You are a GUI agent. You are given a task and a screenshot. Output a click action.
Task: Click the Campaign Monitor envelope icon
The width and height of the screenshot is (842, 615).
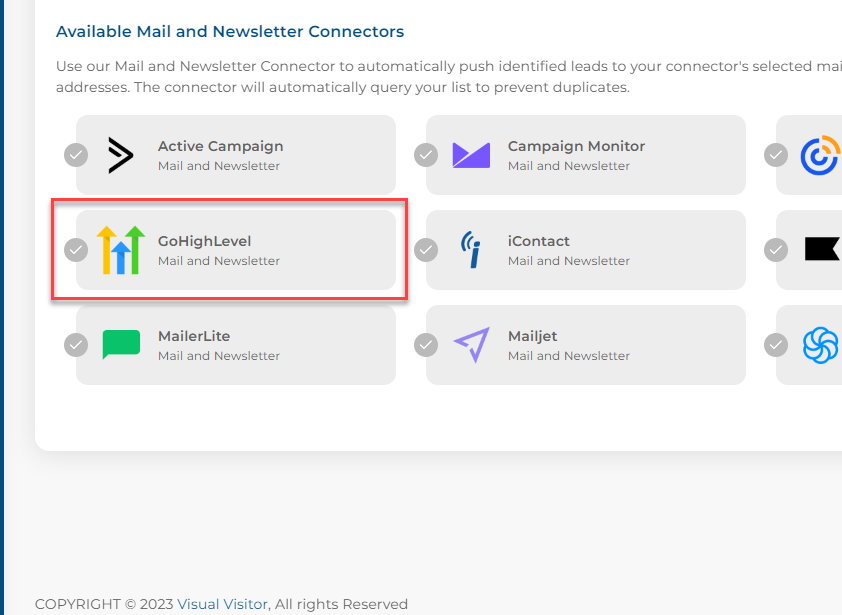tap(471, 155)
